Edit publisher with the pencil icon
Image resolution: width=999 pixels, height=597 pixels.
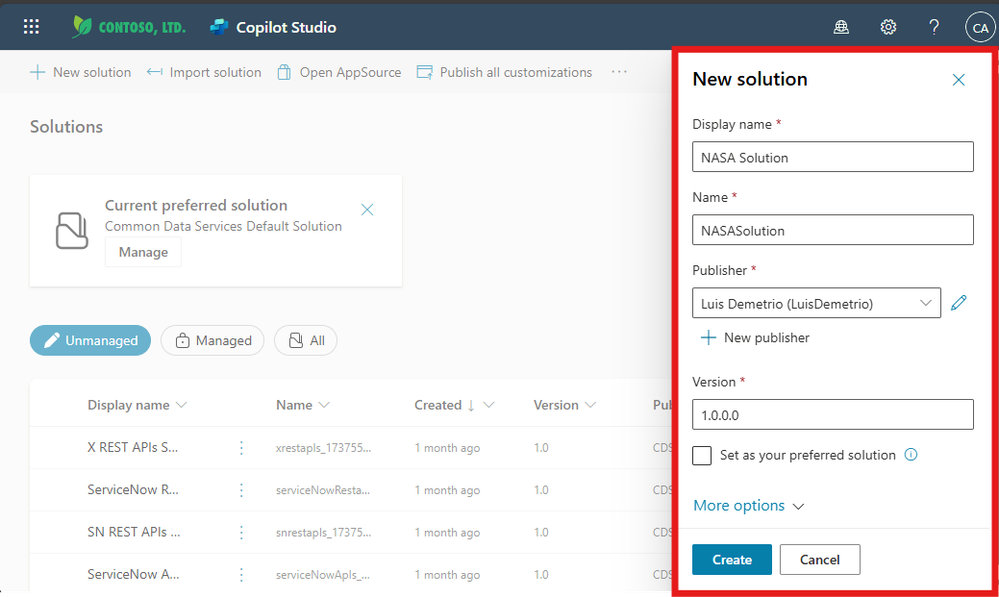[958, 303]
